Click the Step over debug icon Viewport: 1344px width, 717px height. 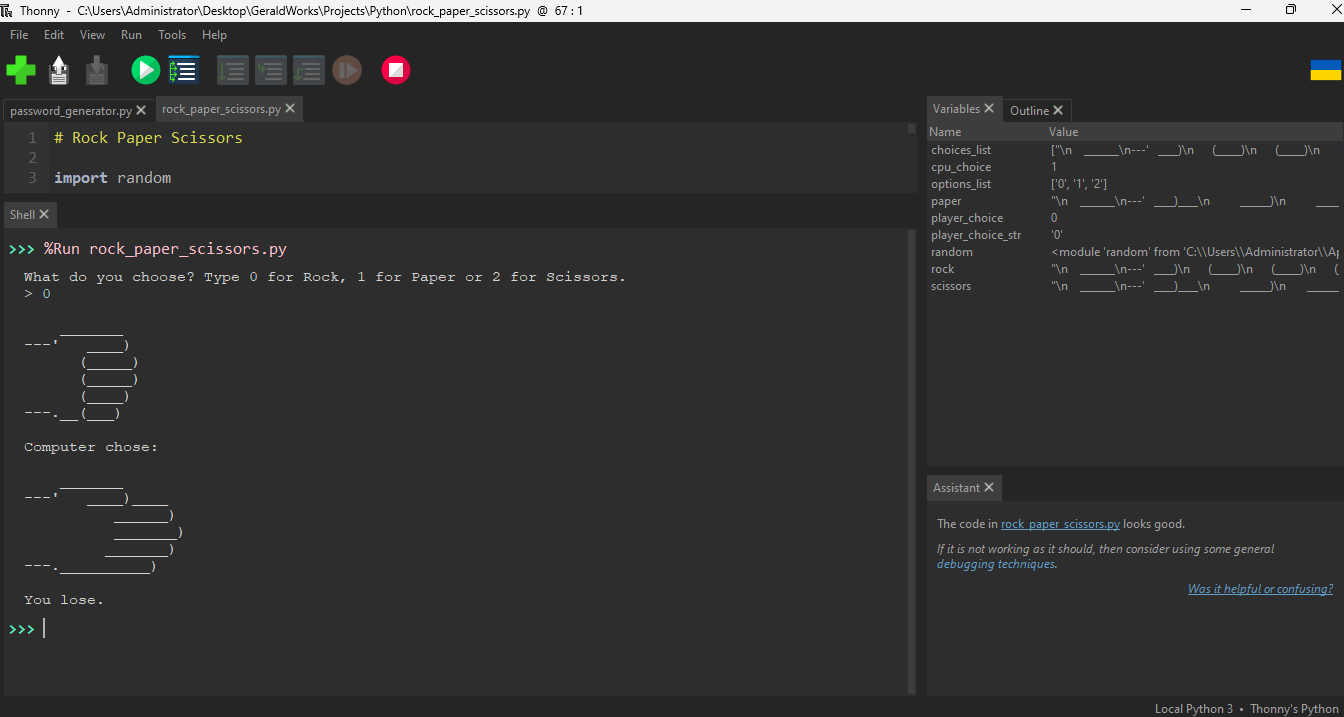232,70
